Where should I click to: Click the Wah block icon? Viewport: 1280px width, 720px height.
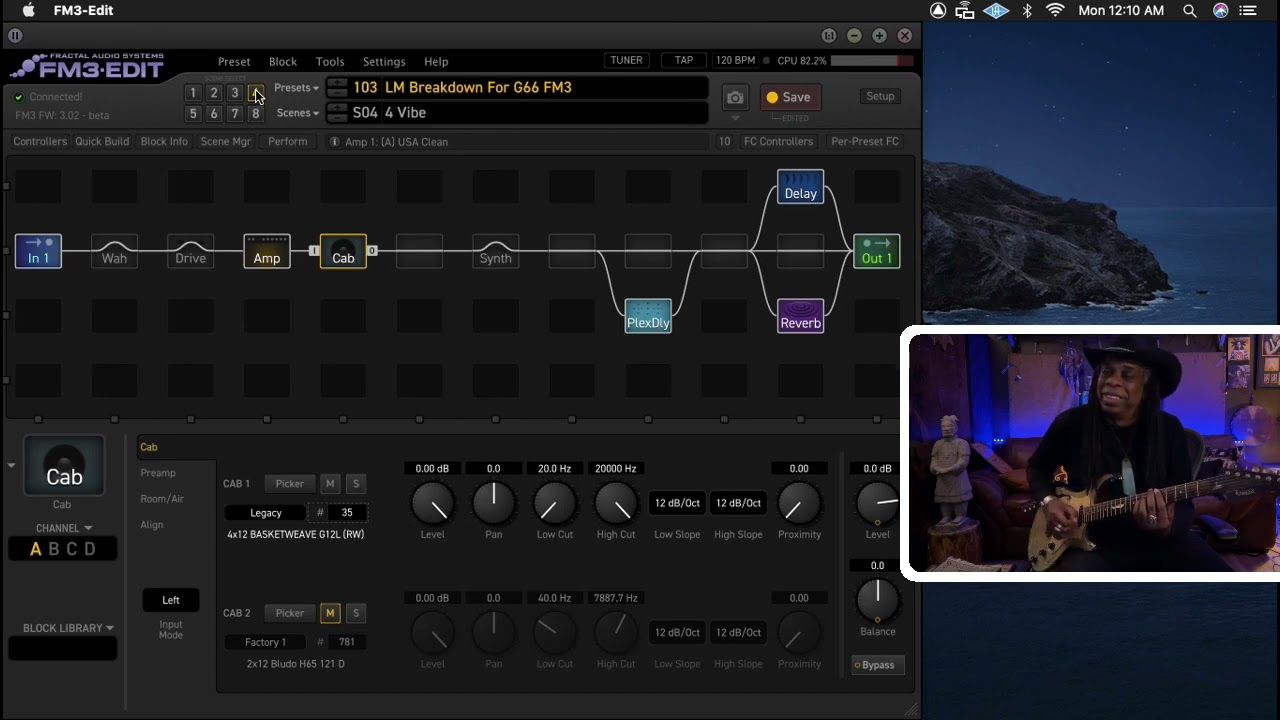[x=114, y=251]
